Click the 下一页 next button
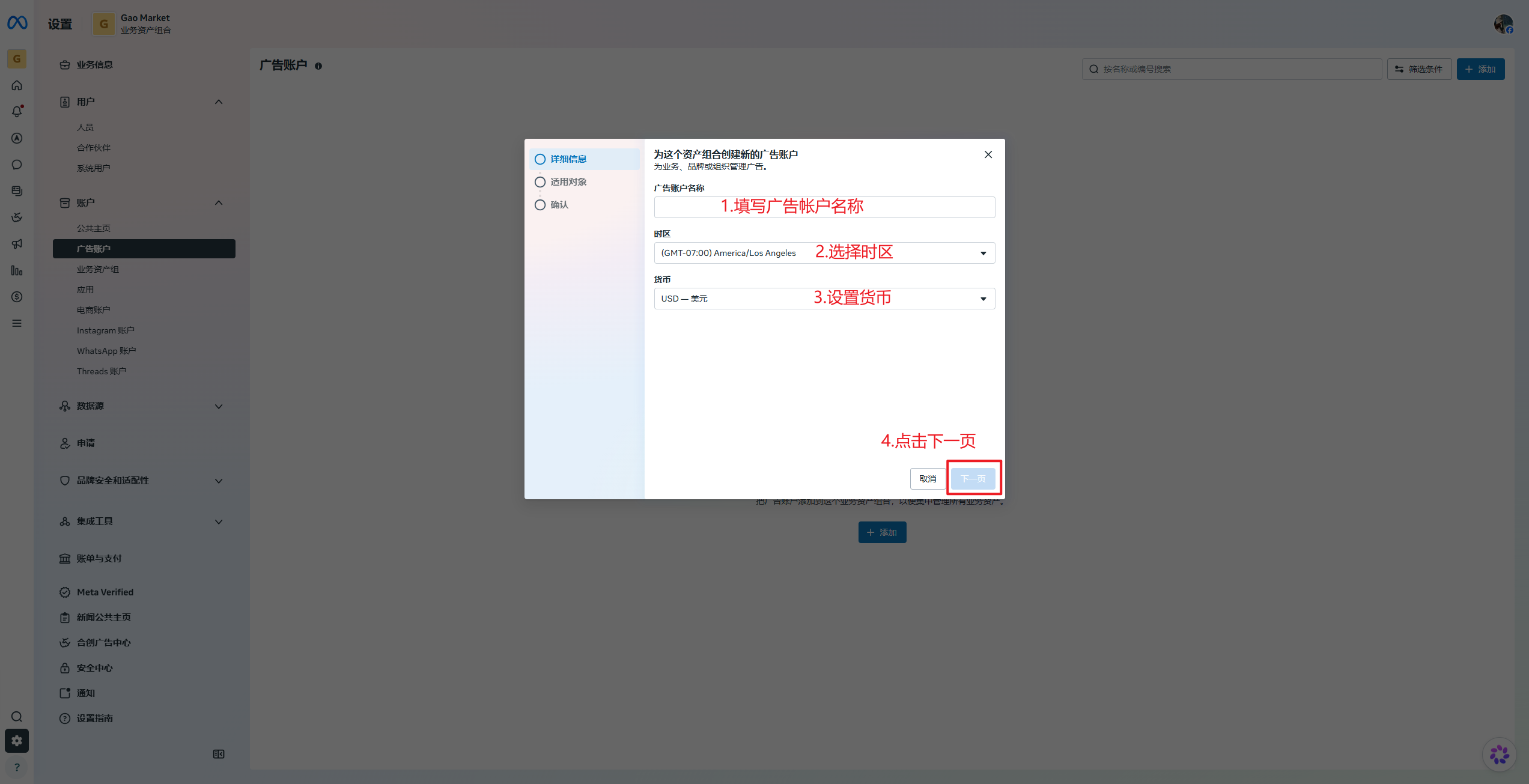 tap(973, 479)
